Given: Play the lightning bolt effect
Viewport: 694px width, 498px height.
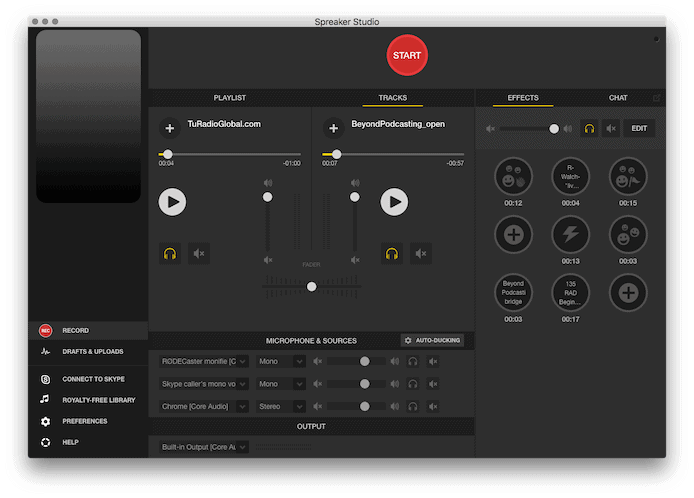Looking at the screenshot, I should (571, 235).
